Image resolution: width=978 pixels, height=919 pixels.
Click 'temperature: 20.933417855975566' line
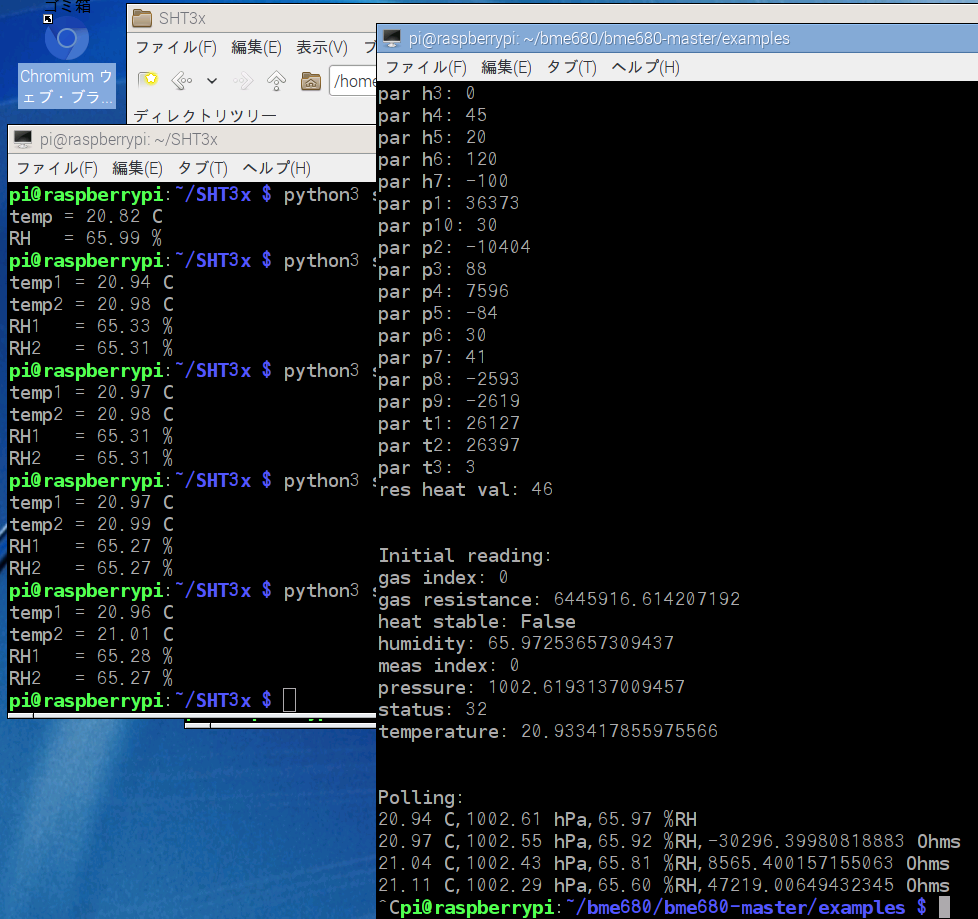pos(548,731)
